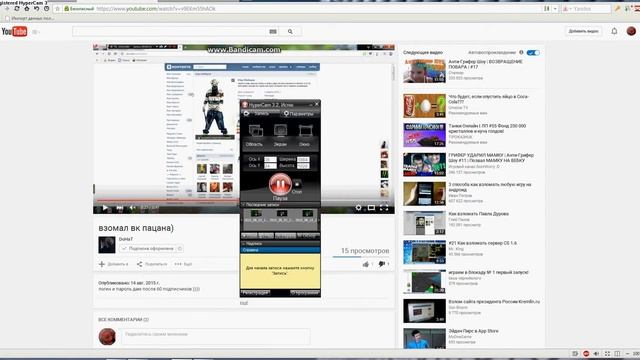The height and width of the screenshot is (360, 640).
Task: Open video Как взломать Павла Дурова
Action: tap(478, 213)
